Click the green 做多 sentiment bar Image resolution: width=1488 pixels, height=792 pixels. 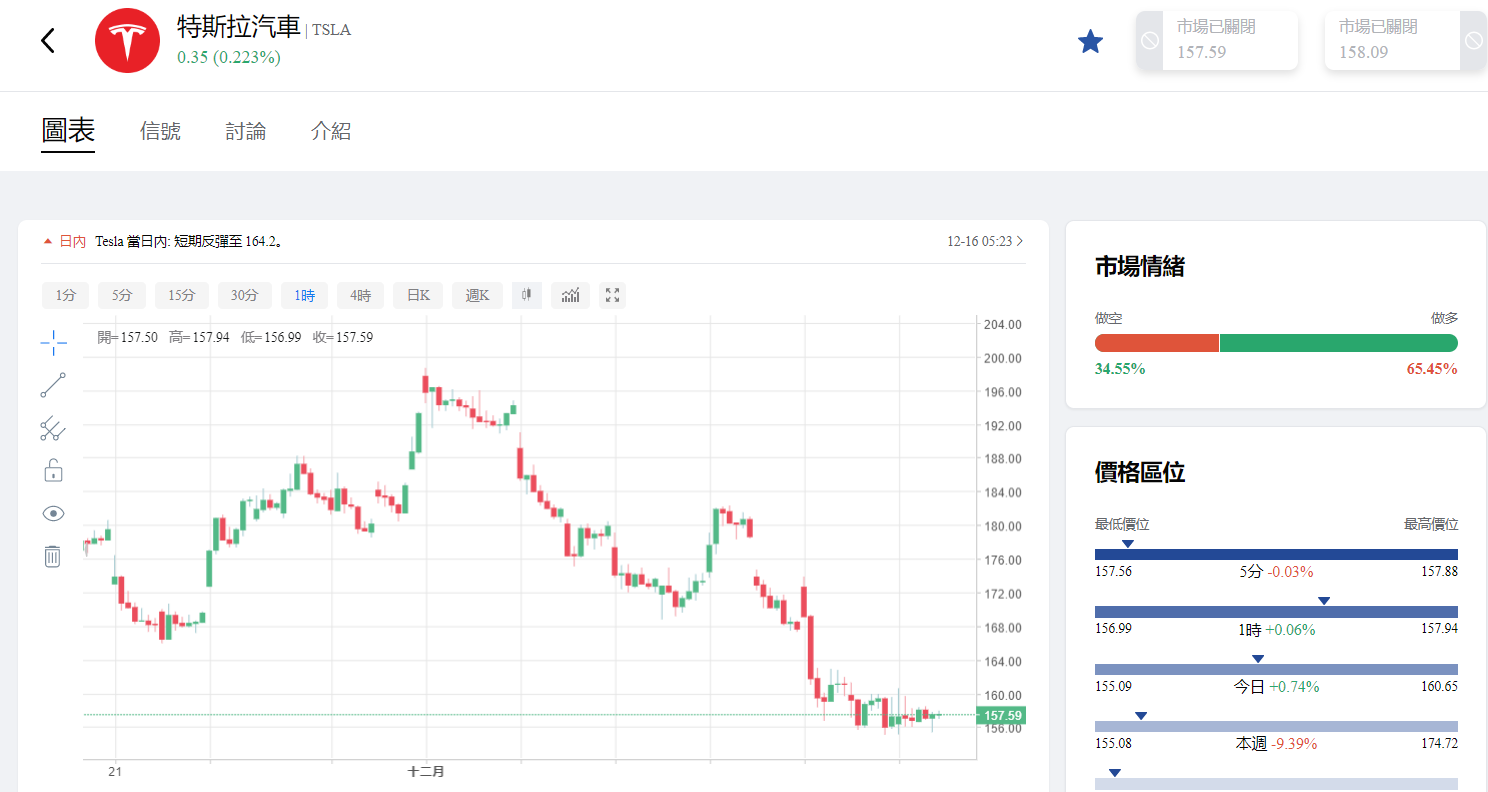pos(1338,343)
